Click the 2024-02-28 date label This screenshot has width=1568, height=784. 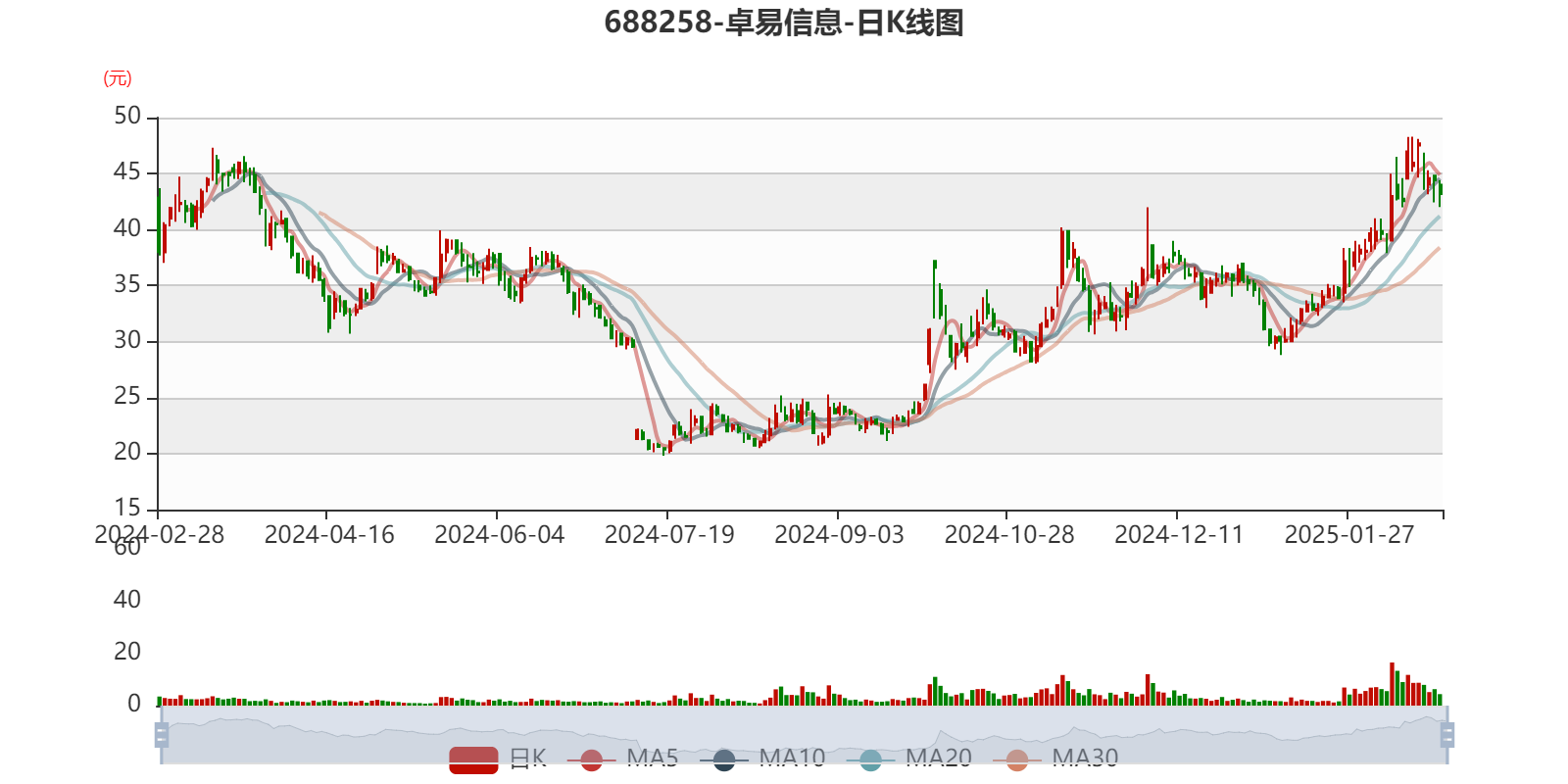point(159,535)
